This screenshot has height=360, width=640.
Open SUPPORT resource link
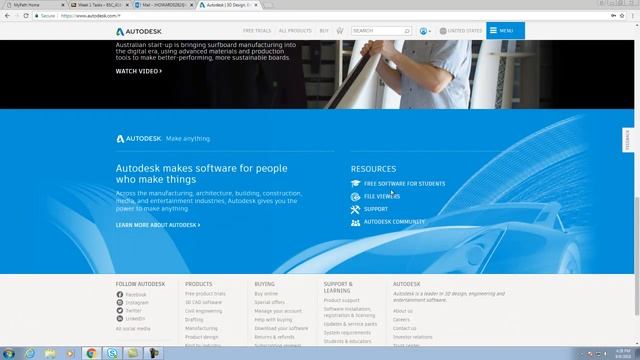click(x=376, y=209)
